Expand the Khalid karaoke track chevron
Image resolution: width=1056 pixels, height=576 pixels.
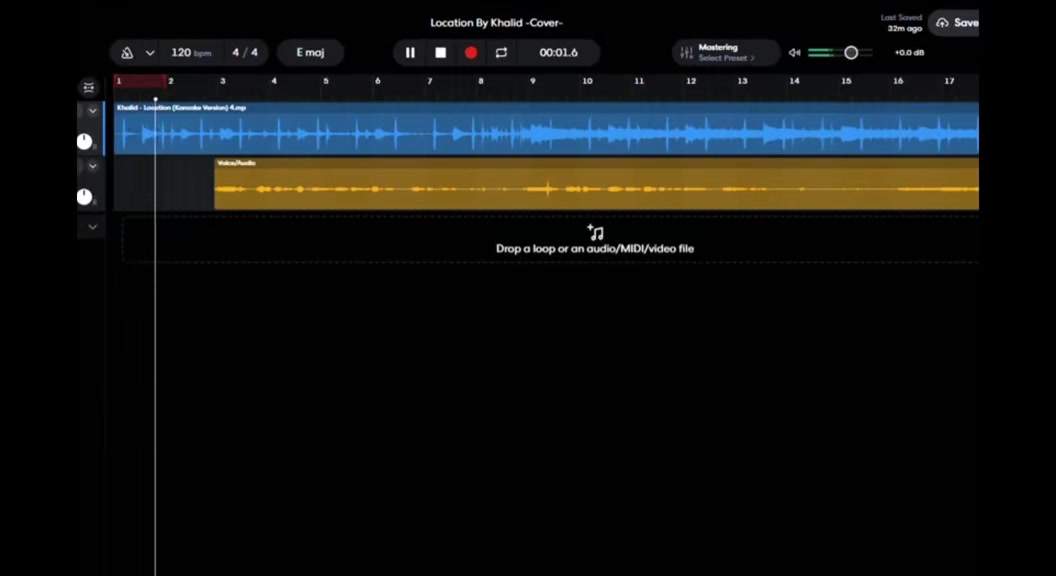pos(92,110)
